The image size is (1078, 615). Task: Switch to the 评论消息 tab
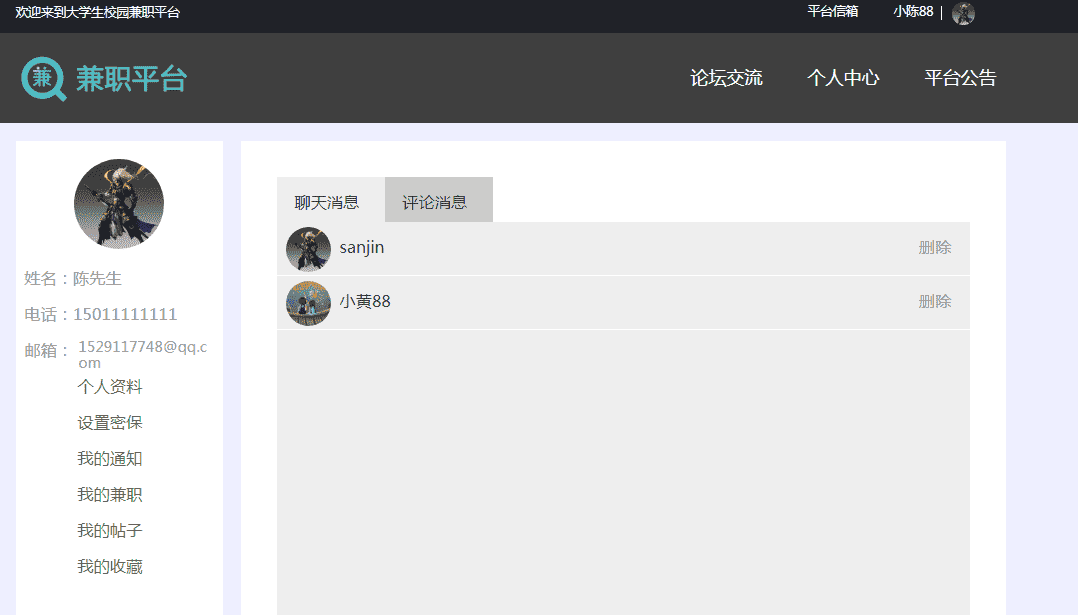click(435, 202)
